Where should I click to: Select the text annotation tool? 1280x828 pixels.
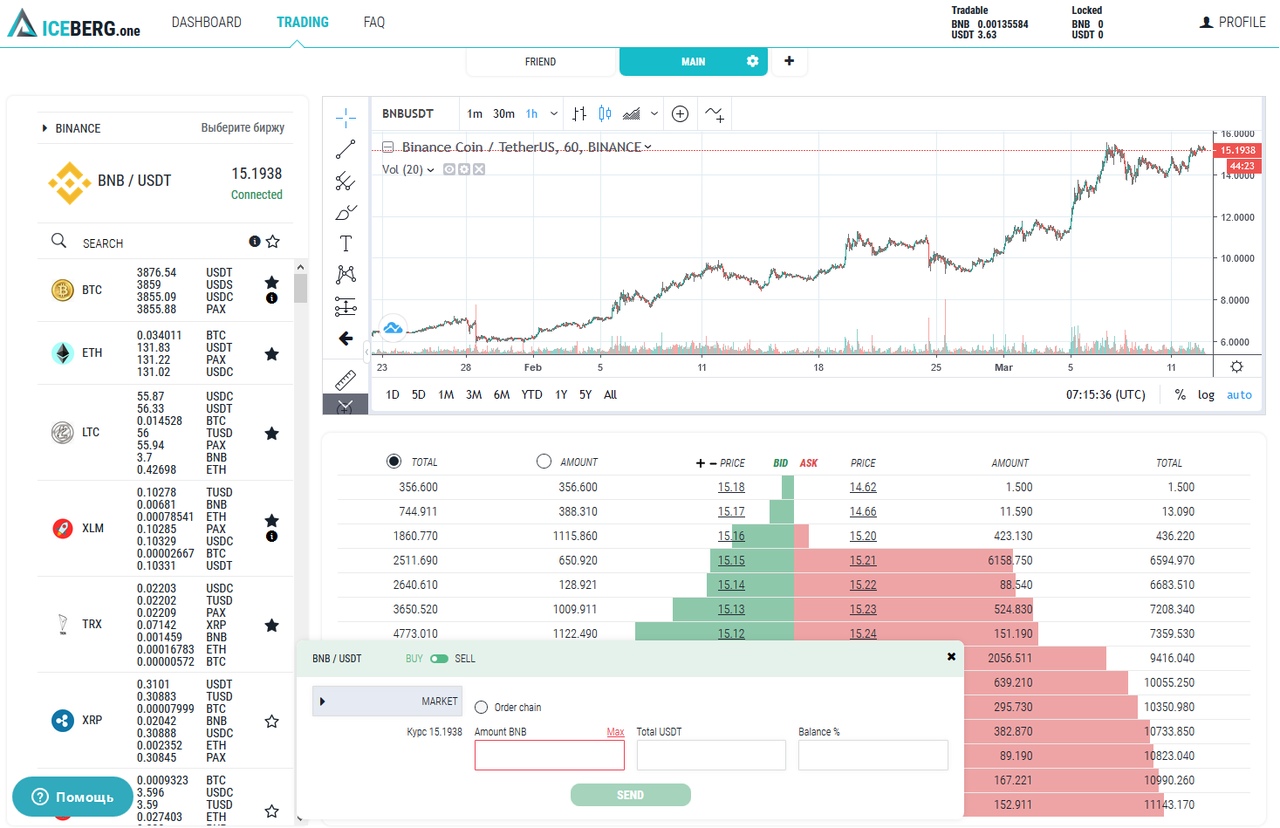345,243
